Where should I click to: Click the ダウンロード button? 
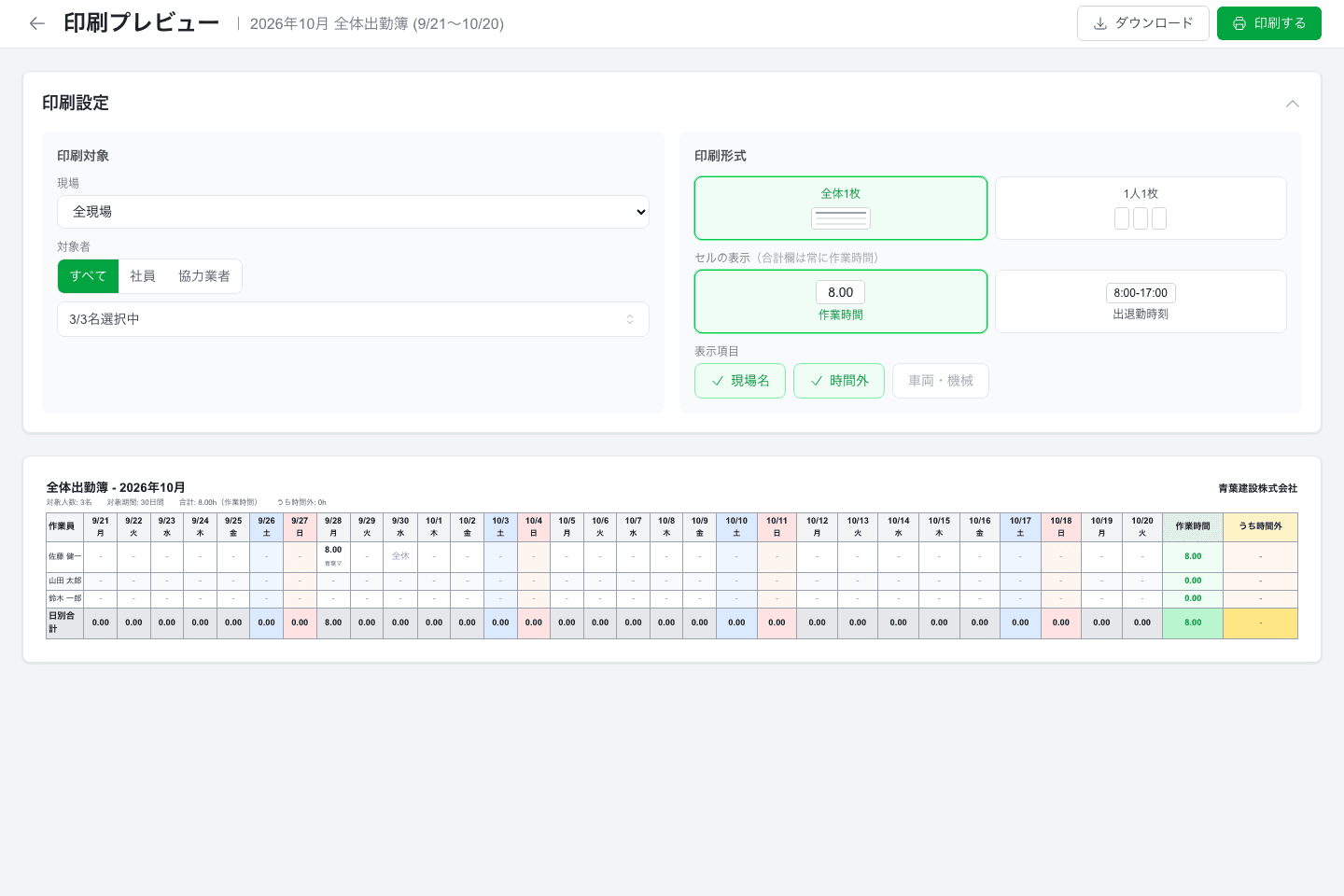(x=1143, y=23)
